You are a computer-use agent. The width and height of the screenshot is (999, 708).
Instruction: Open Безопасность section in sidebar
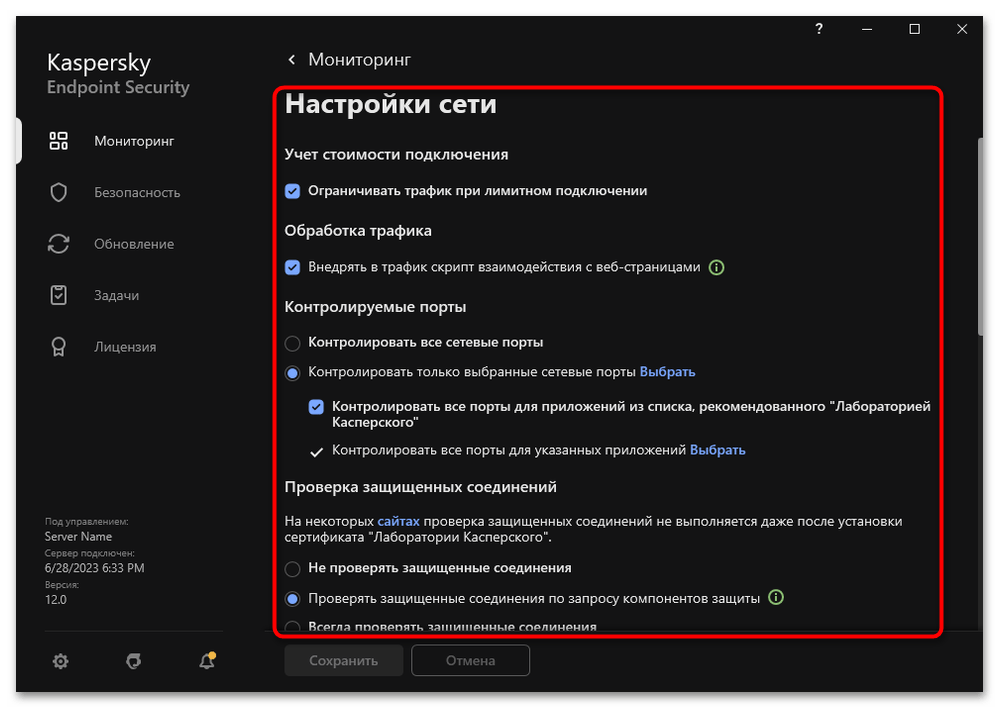tap(137, 192)
